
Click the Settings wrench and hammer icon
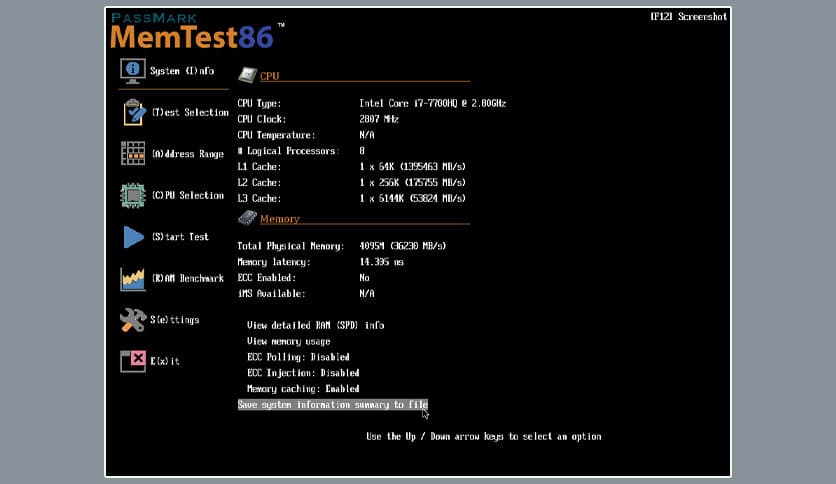[133, 320]
